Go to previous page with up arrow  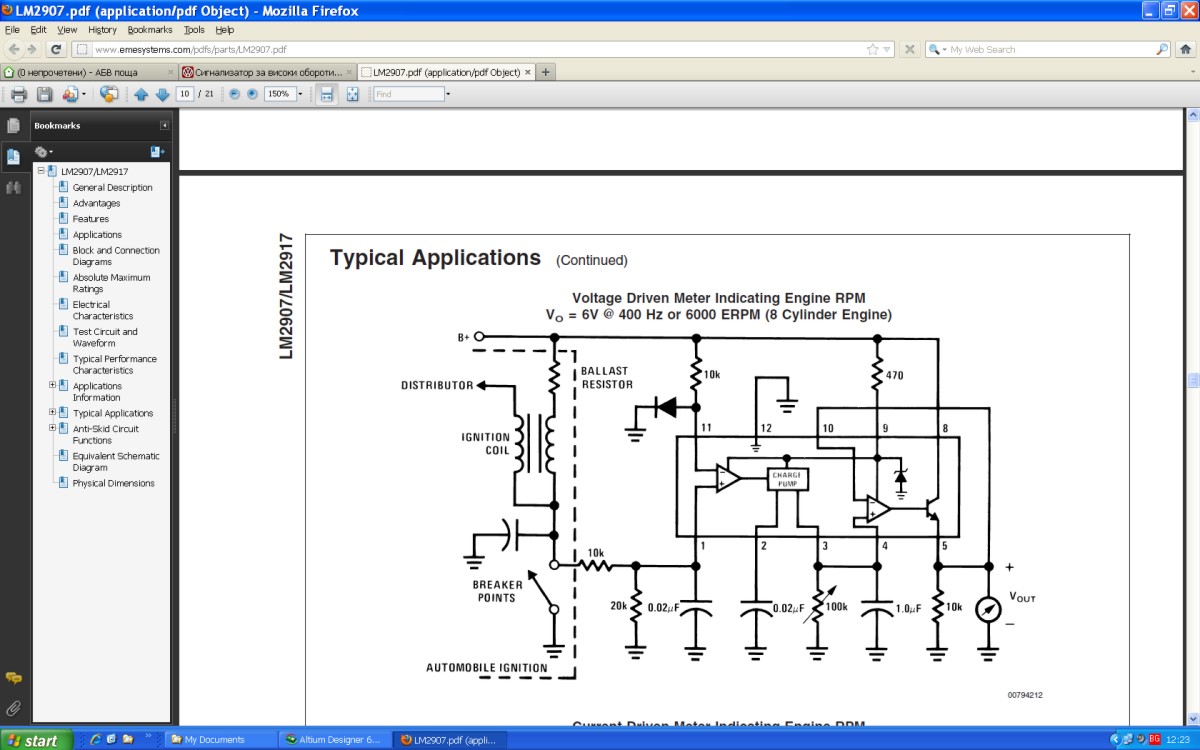[x=141, y=94]
